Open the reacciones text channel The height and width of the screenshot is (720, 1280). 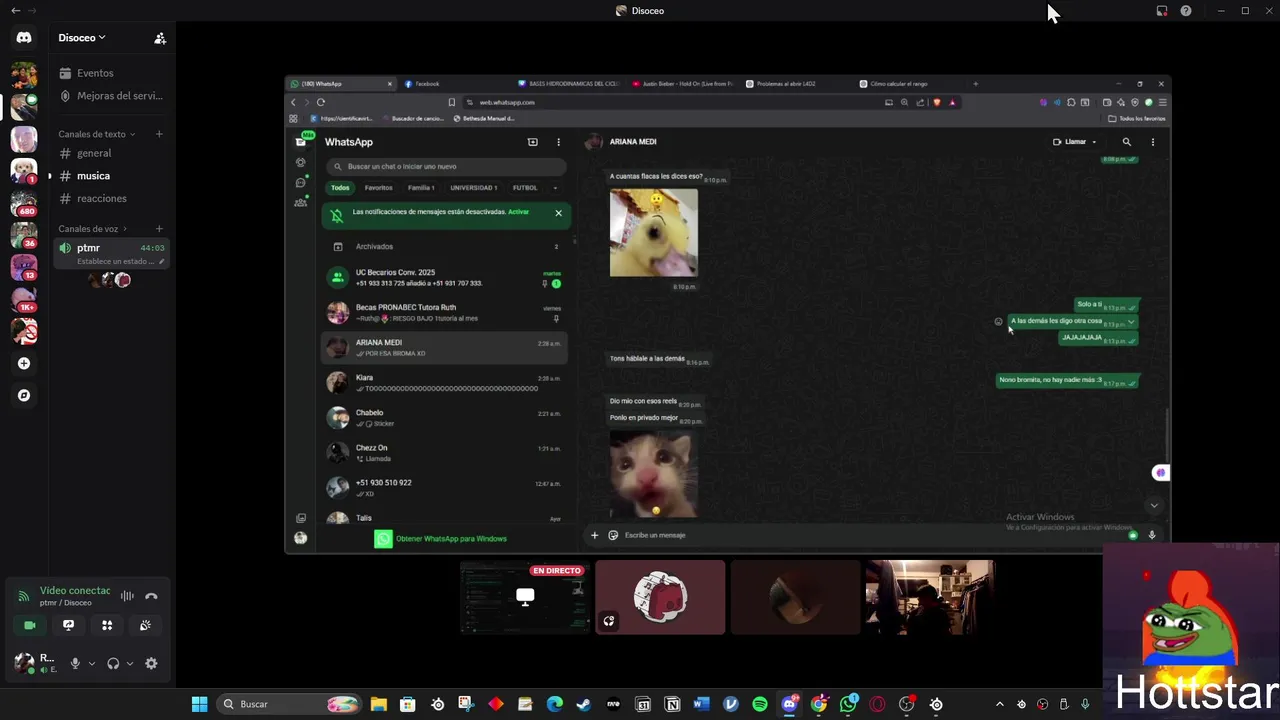(x=110, y=198)
